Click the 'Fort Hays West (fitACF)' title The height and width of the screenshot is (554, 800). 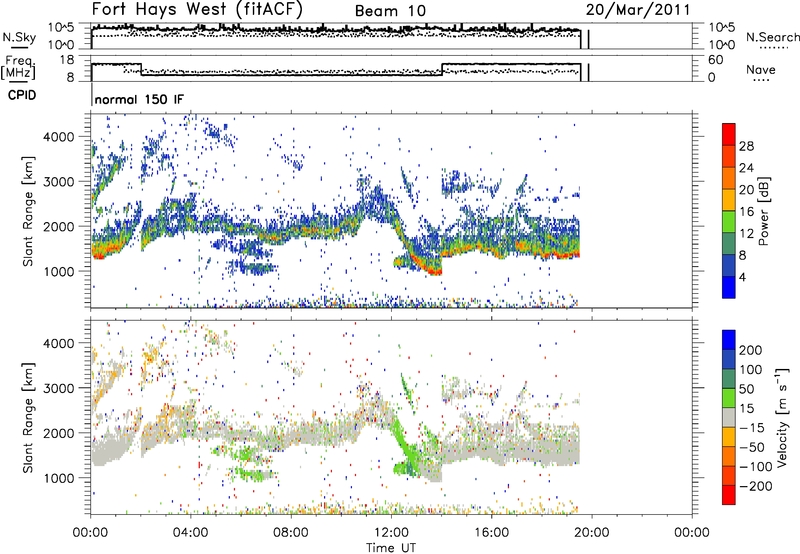click(x=197, y=9)
